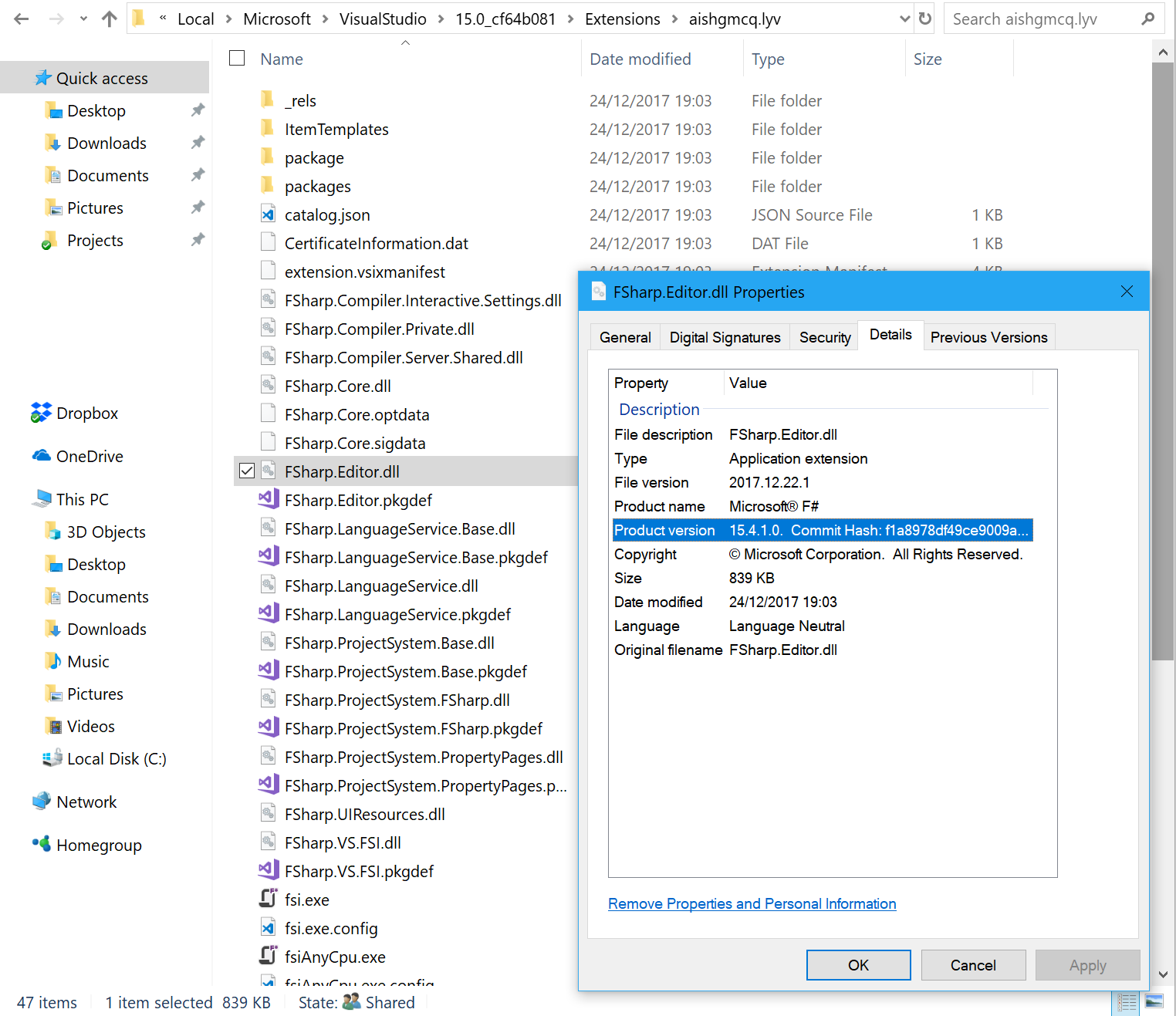Click the search magnifier icon

(x=1149, y=19)
